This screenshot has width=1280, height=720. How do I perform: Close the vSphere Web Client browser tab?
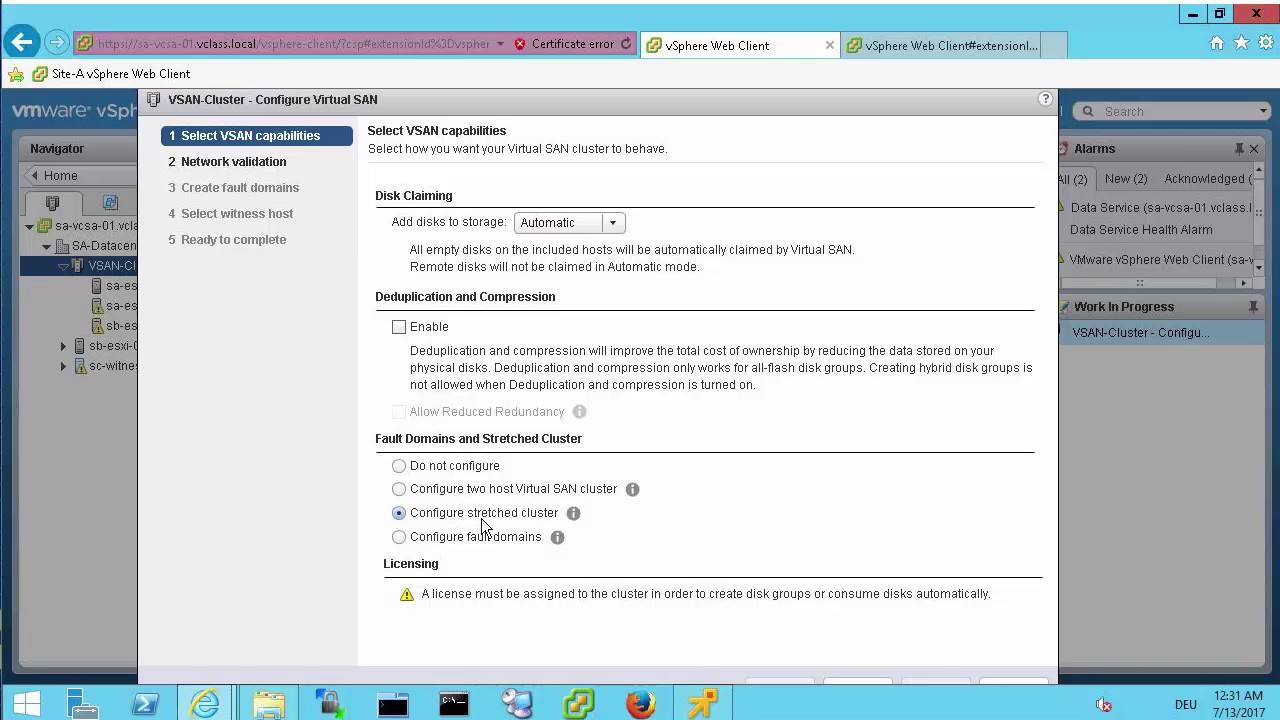829,45
